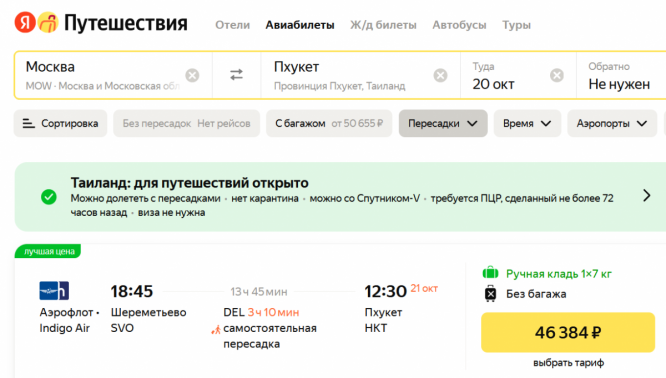Viewport: 666px width, 378px height.
Task: Click the 13ч 45мин flight duration
Action: (x=259, y=292)
